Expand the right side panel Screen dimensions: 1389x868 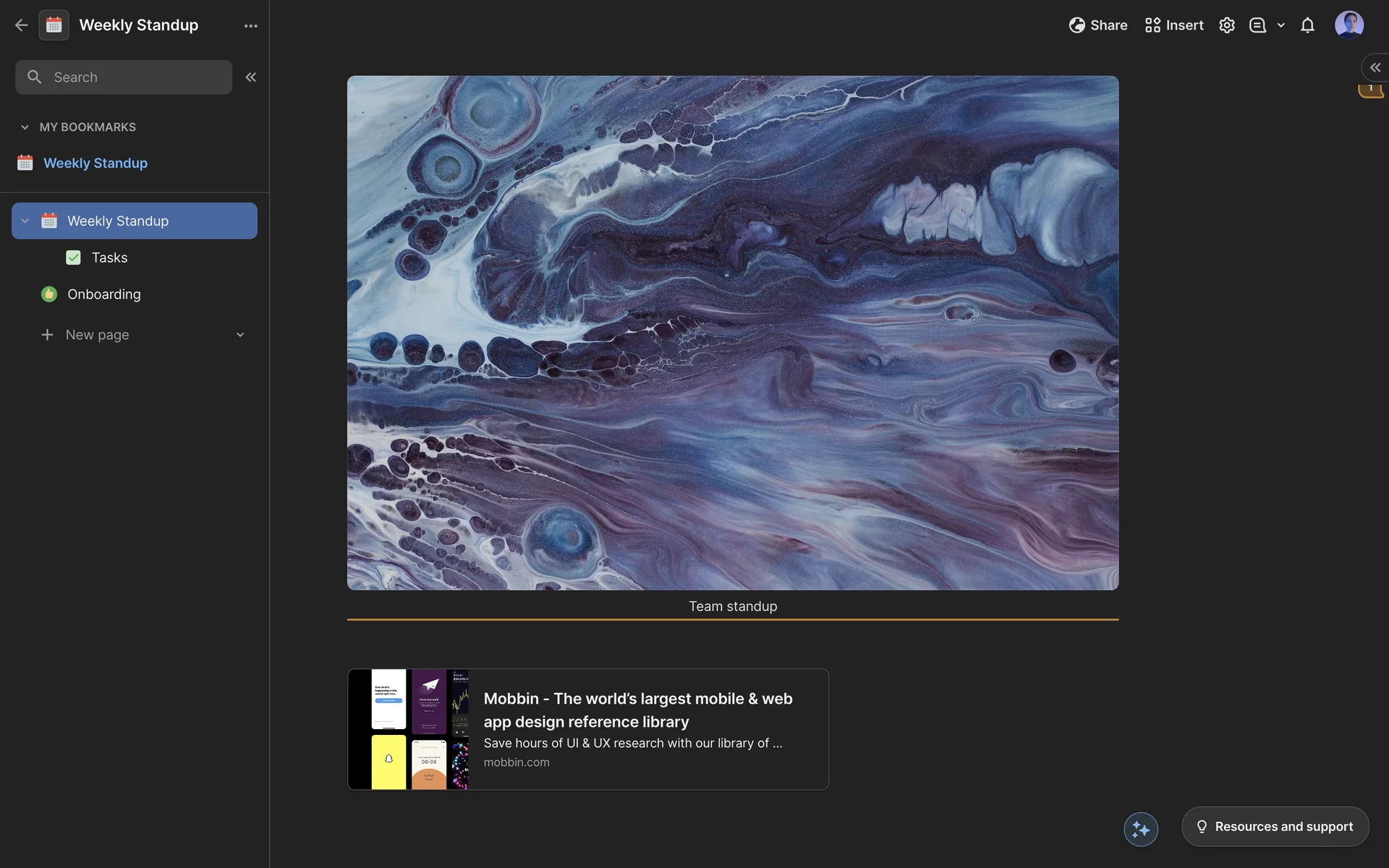tap(1375, 67)
